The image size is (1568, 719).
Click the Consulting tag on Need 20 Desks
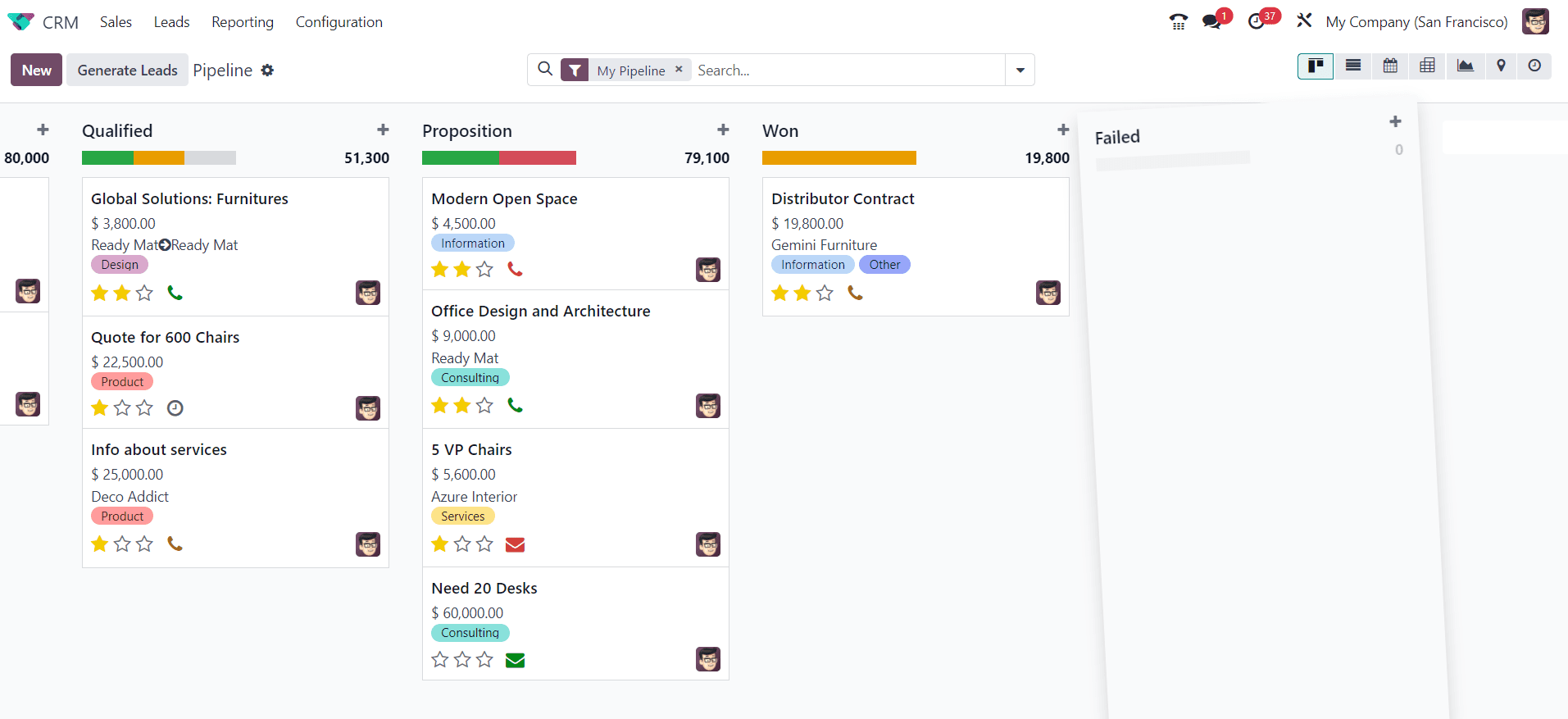(470, 633)
